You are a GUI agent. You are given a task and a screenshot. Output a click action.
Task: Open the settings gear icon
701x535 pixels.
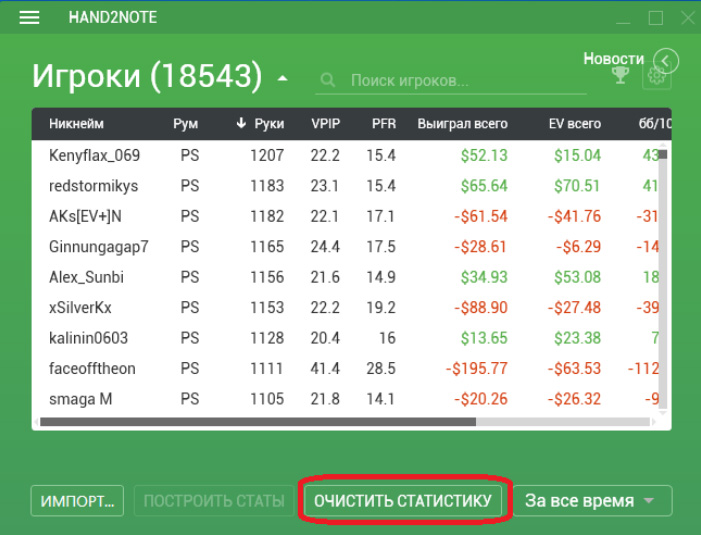click(656, 76)
